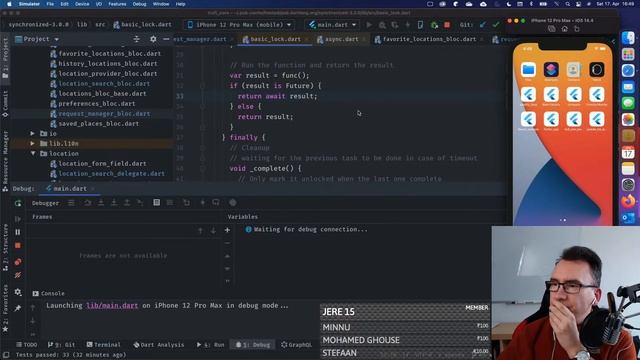Click the Git commit checkmark icon

point(496,25)
